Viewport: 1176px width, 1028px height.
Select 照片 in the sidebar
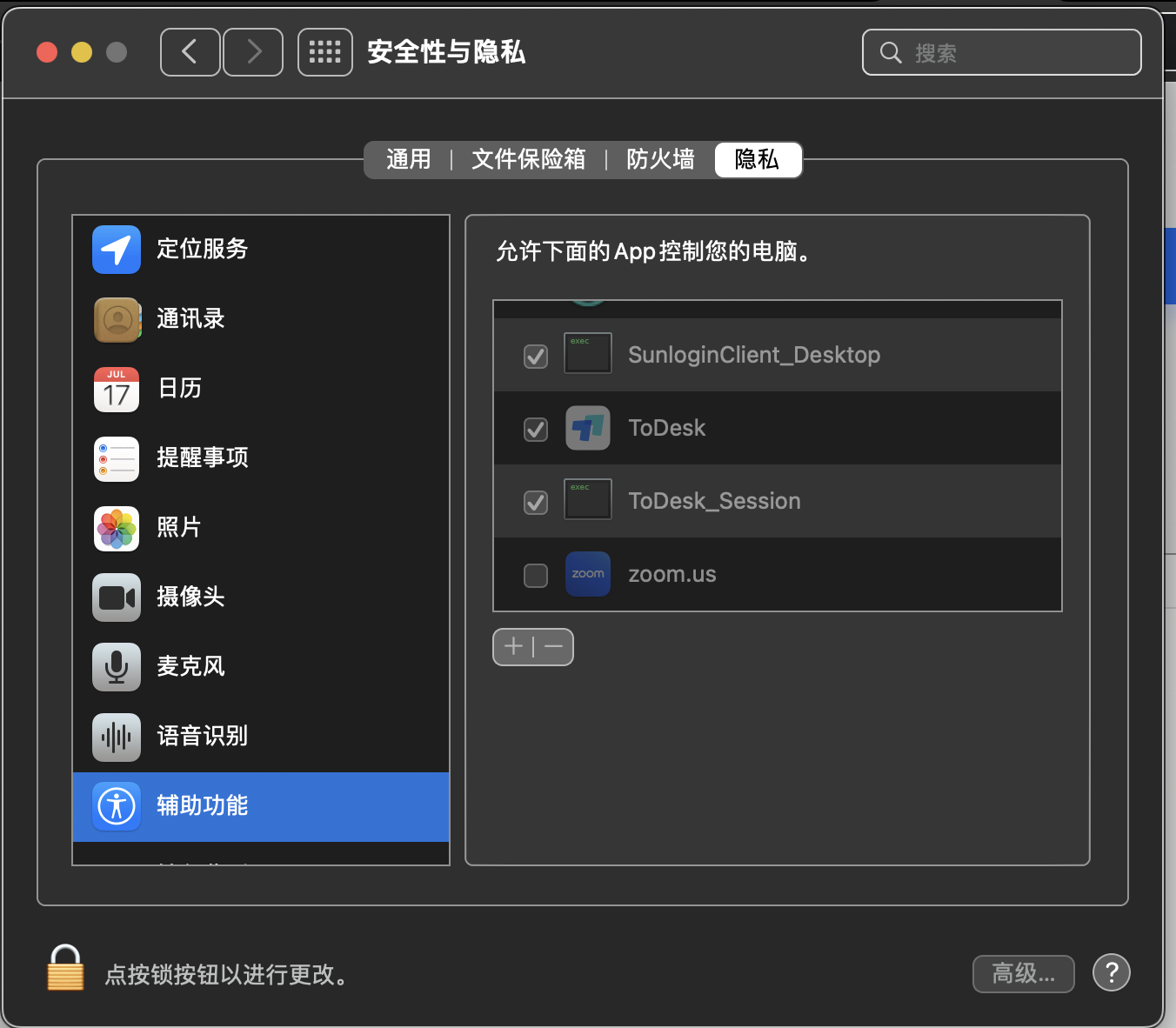tap(261, 528)
